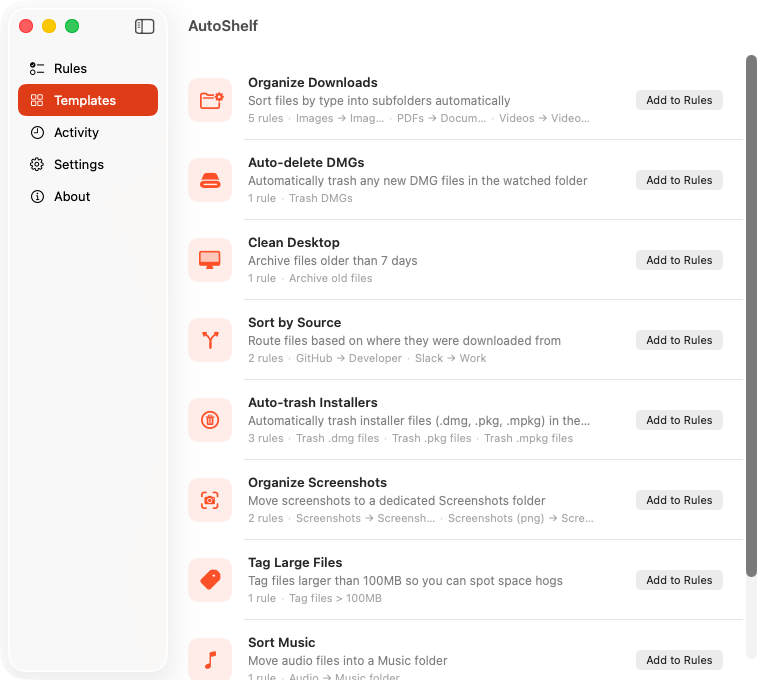Click 'Trash .pkg files' rule summary

coord(431,438)
